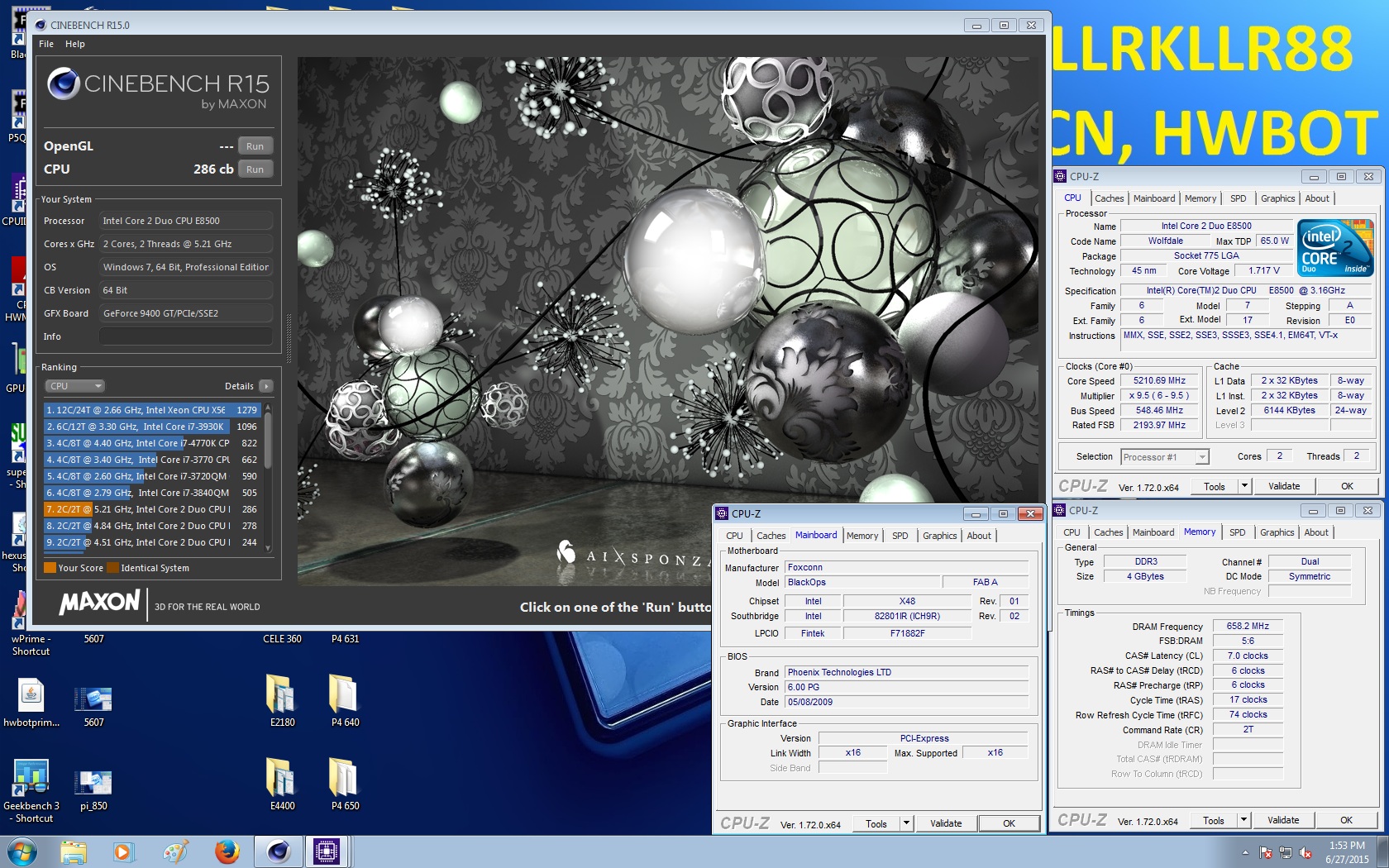Image resolution: width=1389 pixels, height=868 pixels.
Task: Open the E2180 folder on the desktop
Action: tap(282, 701)
